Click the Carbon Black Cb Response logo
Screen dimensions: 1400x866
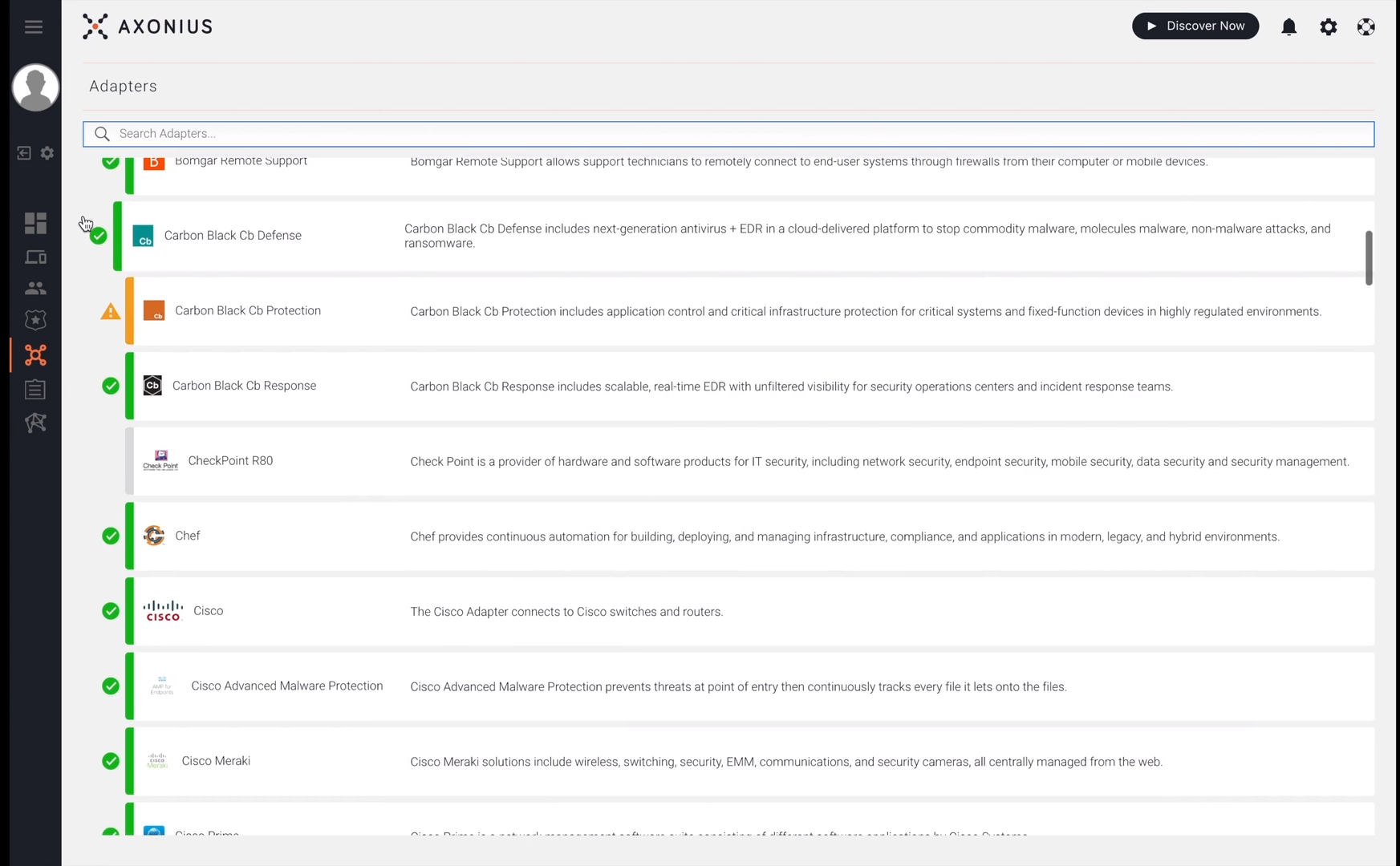click(x=152, y=386)
